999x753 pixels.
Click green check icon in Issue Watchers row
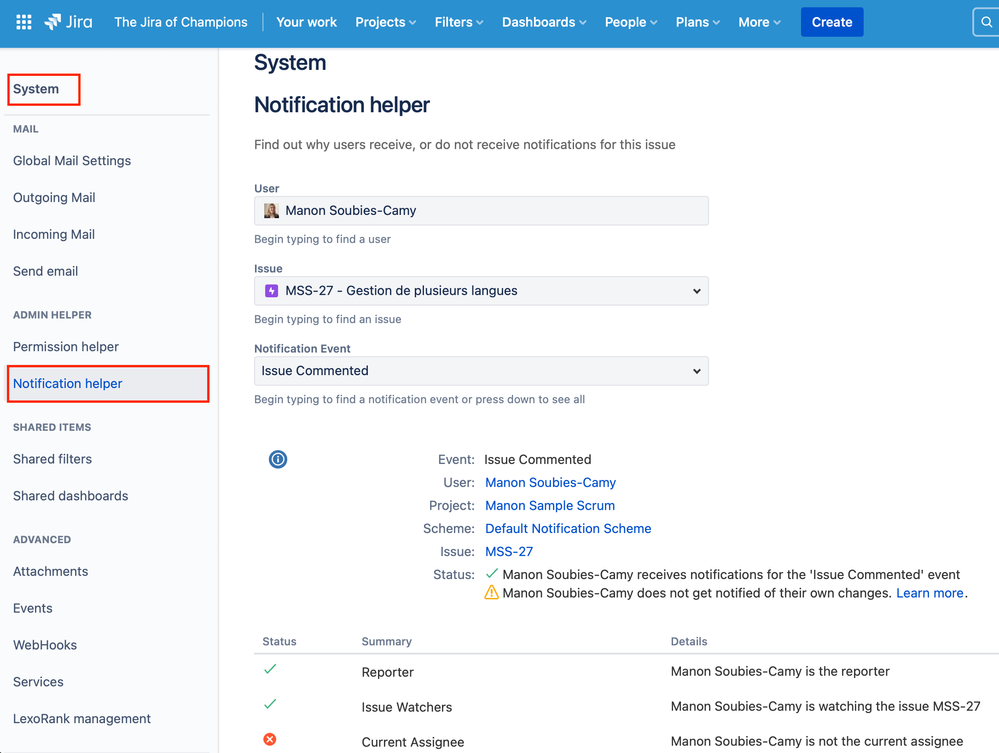coord(270,704)
